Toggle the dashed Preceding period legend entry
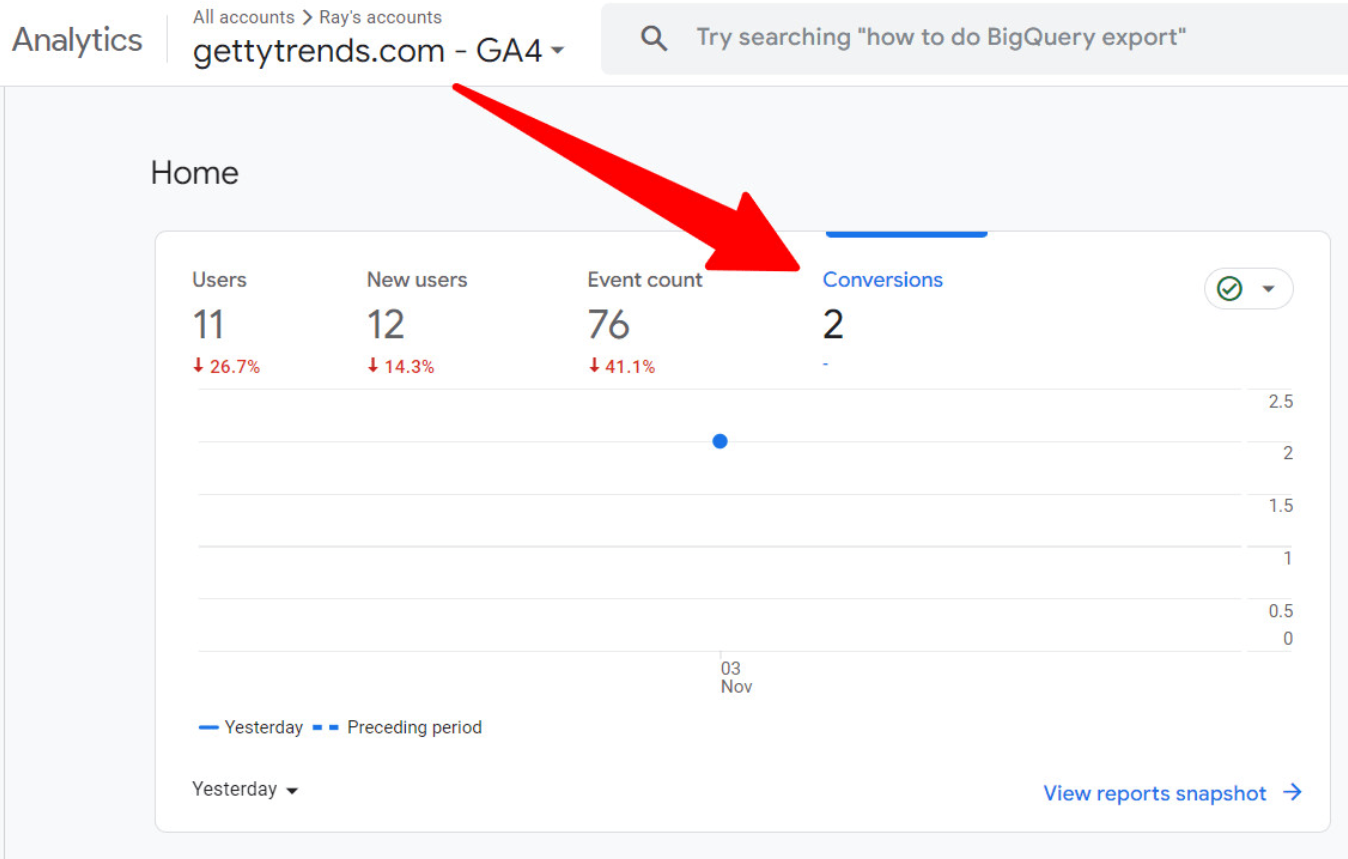 pyautogui.click(x=397, y=727)
